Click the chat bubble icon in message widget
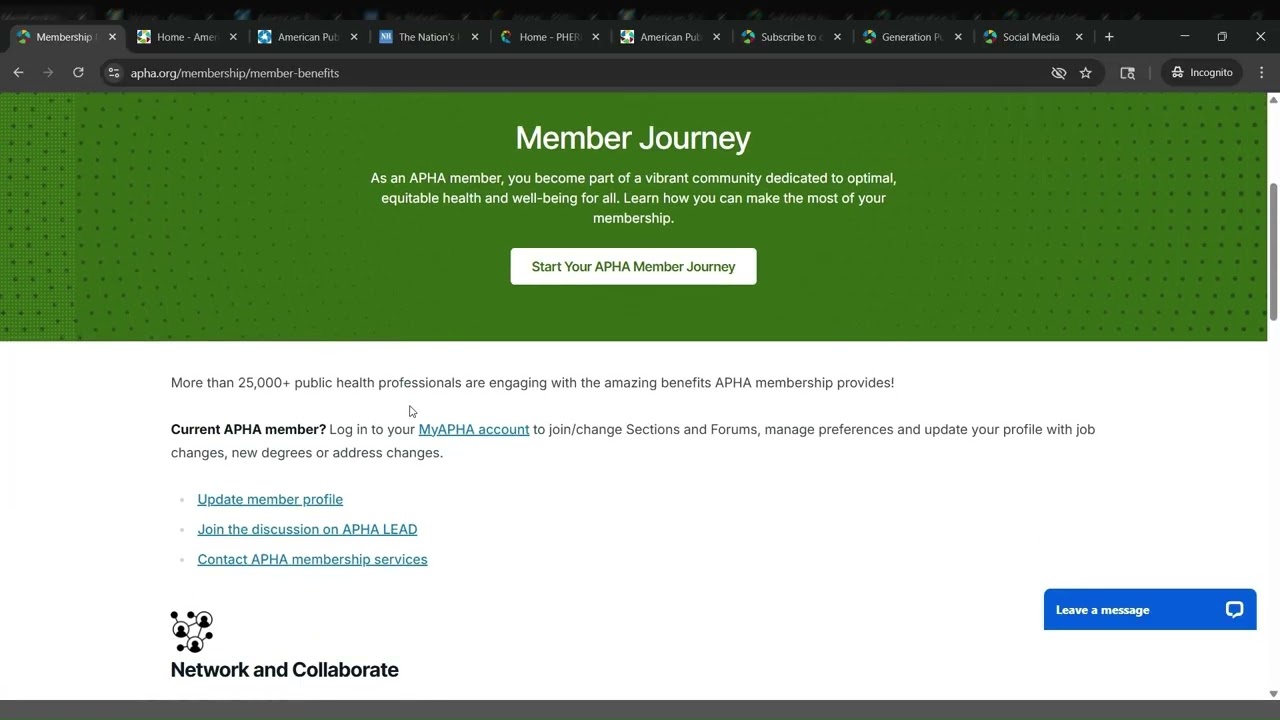Viewport: 1280px width, 720px height. coord(1235,610)
